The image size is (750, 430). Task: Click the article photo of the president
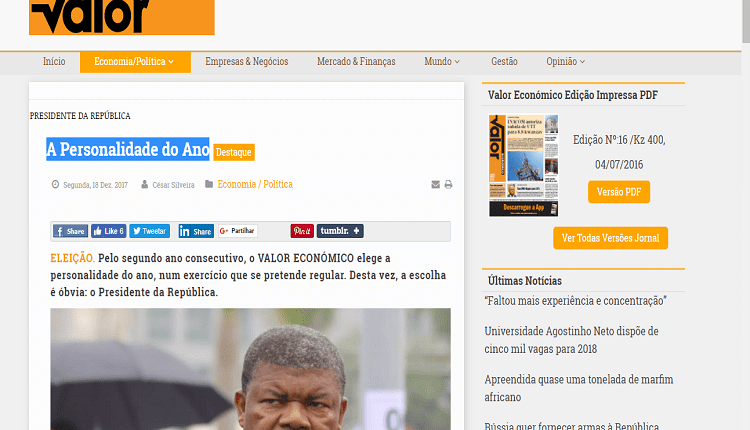pos(250,369)
